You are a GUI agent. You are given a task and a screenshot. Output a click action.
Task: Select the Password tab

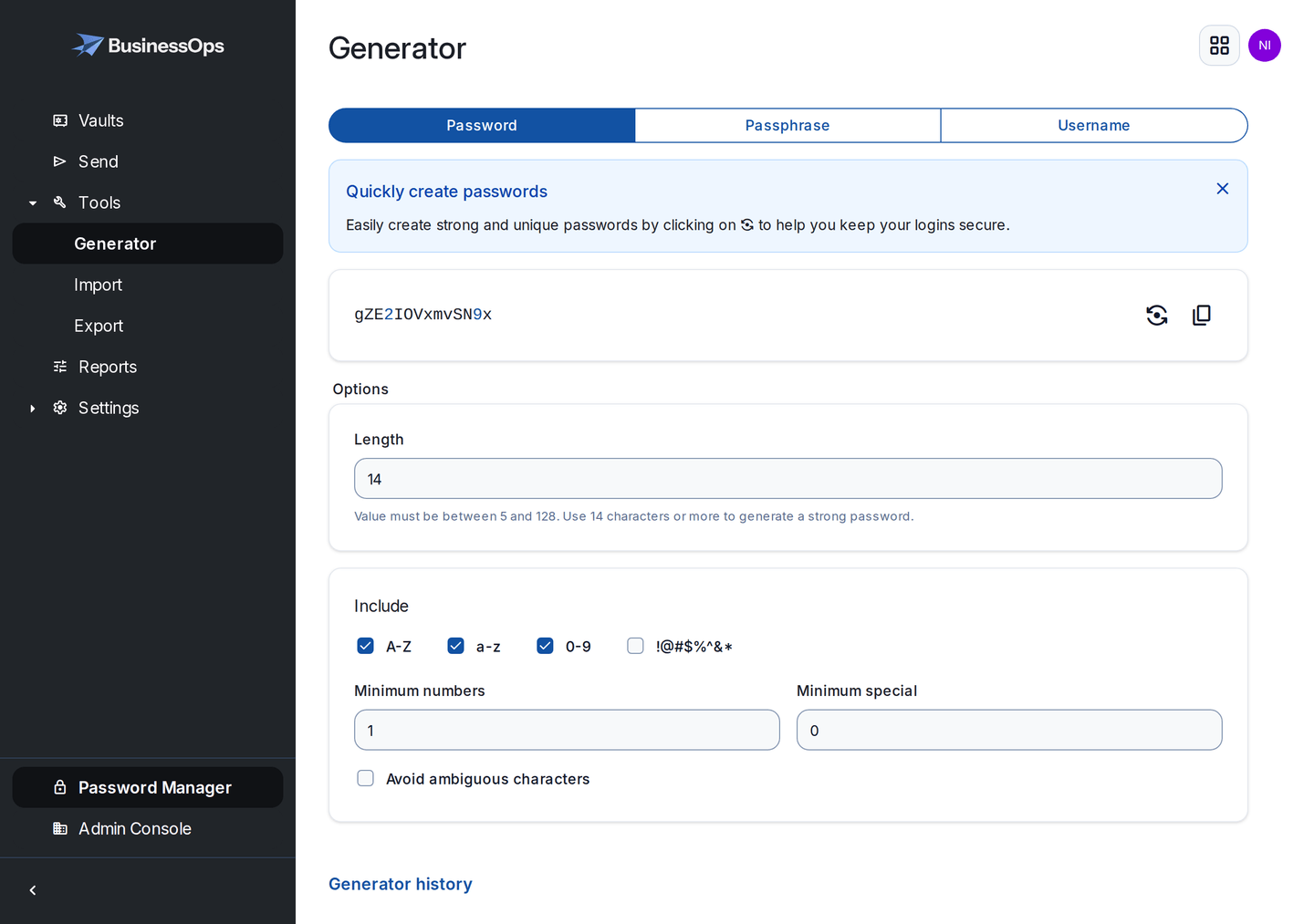[482, 125]
